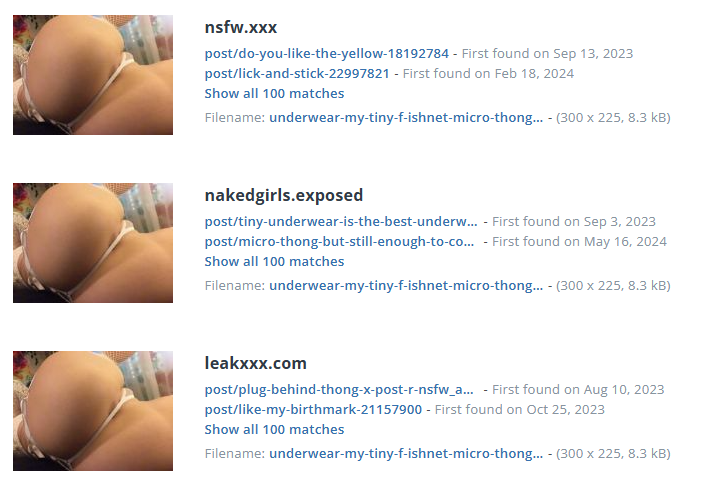The width and height of the screenshot is (718, 499).
Task: Open the first result's thumbnail image
Action: pyautogui.click(x=93, y=75)
